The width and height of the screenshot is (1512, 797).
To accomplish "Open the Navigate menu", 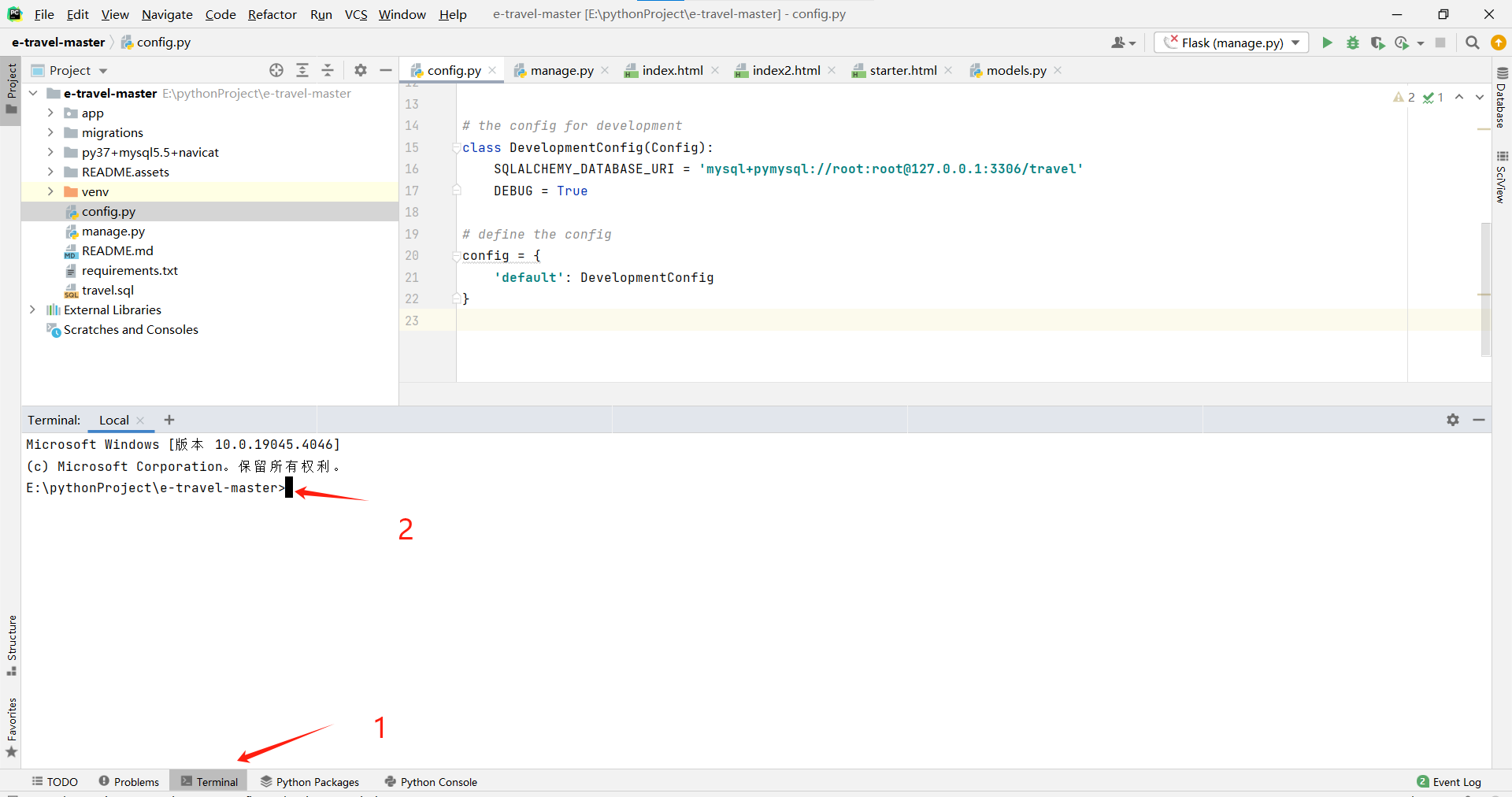I will pyautogui.click(x=167, y=14).
